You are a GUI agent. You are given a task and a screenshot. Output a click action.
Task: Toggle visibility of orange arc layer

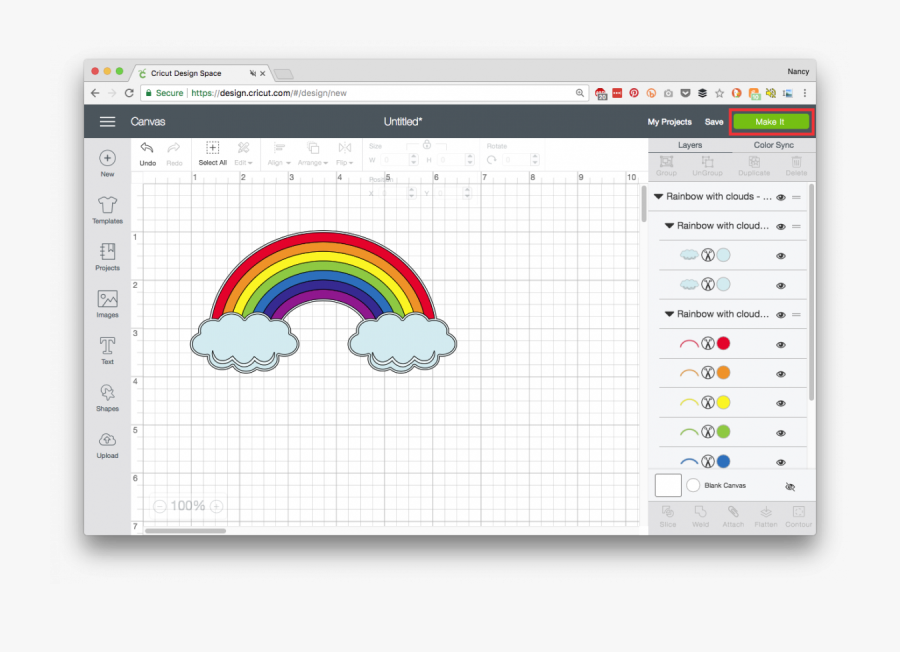[781, 373]
